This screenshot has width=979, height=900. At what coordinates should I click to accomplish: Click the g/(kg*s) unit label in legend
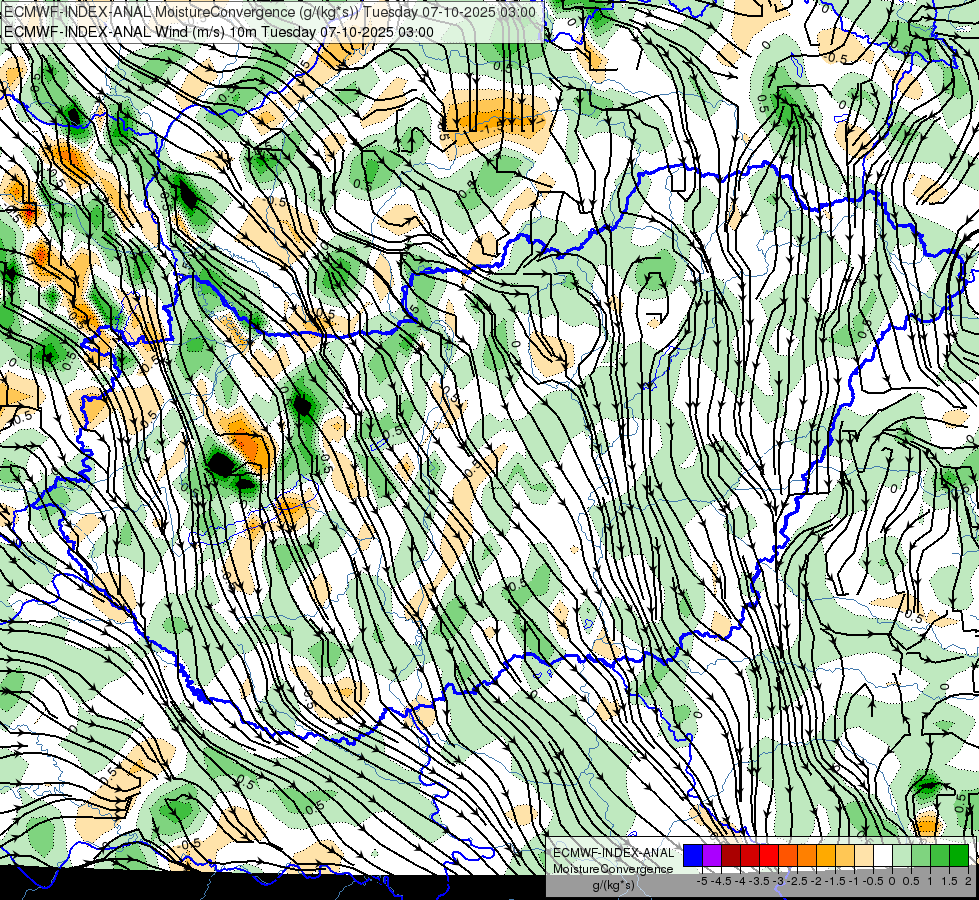[613, 886]
